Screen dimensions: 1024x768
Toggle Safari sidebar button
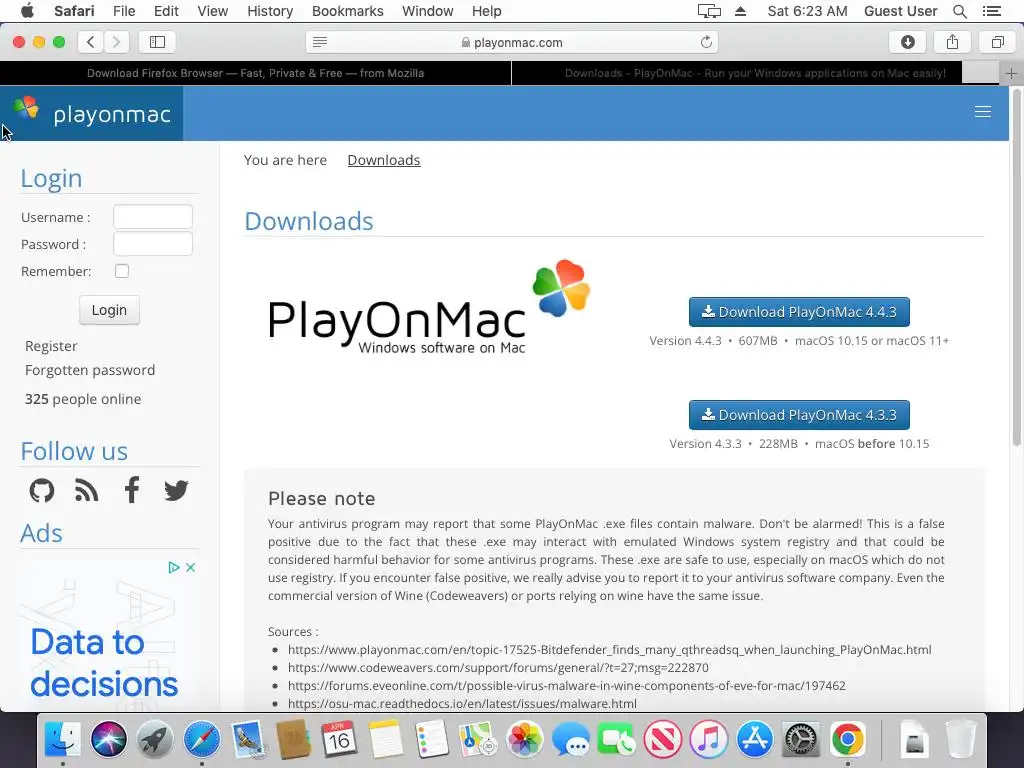[157, 42]
